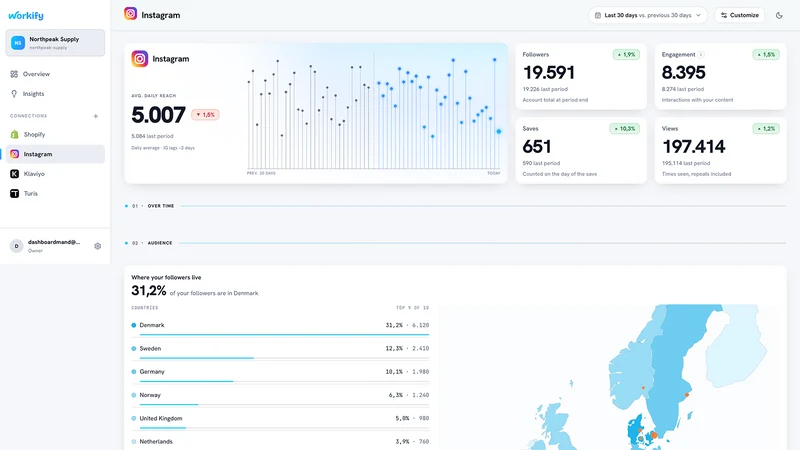Click the 1,9% Followers growth badge

(x=626, y=55)
